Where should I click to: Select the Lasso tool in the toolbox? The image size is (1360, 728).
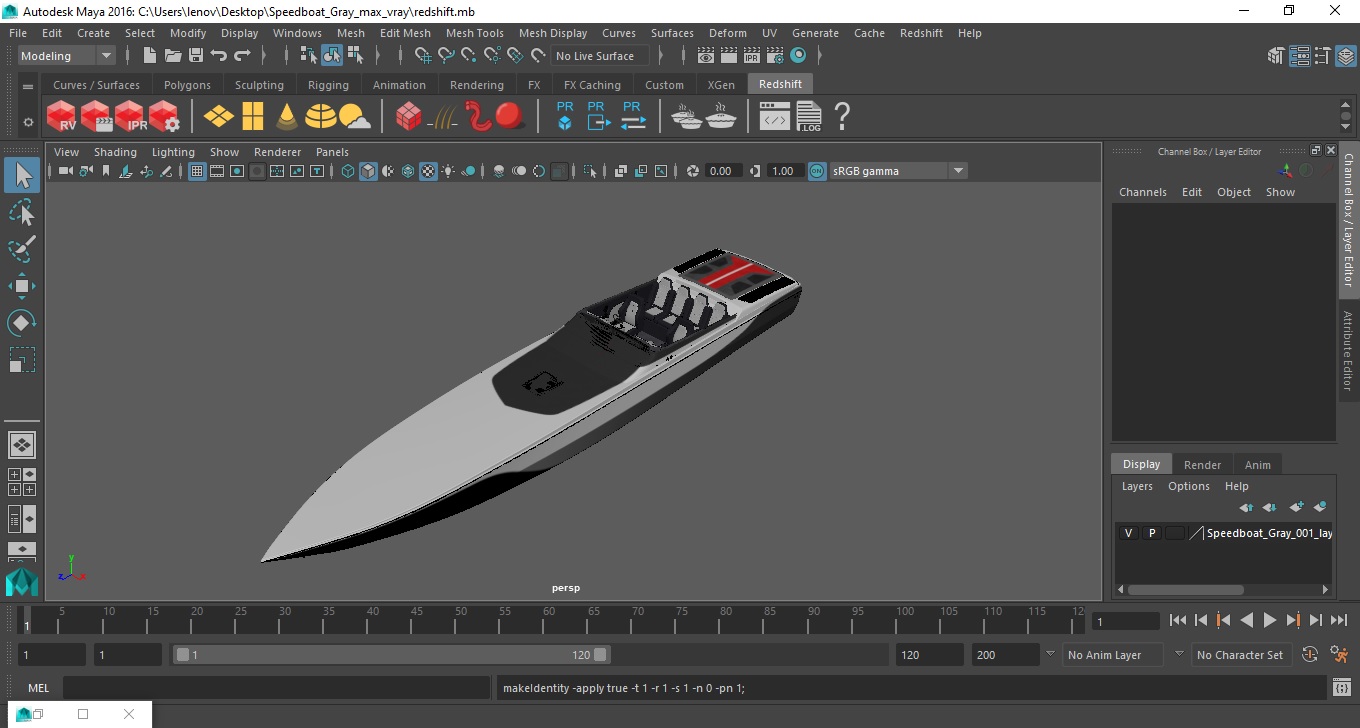pos(22,212)
